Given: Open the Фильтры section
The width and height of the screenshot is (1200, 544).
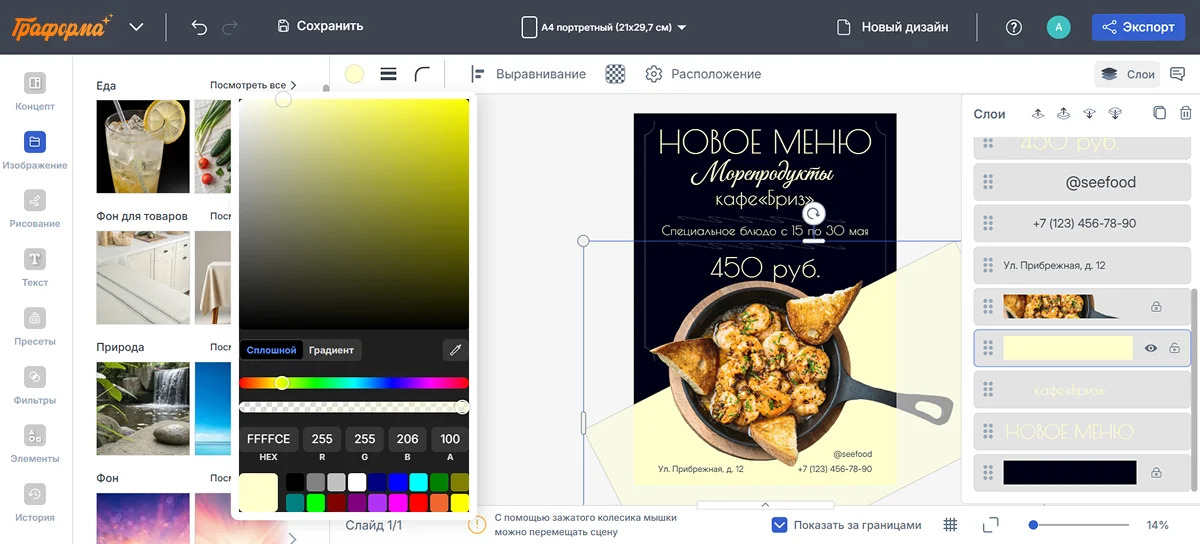Looking at the screenshot, I should point(34,385).
